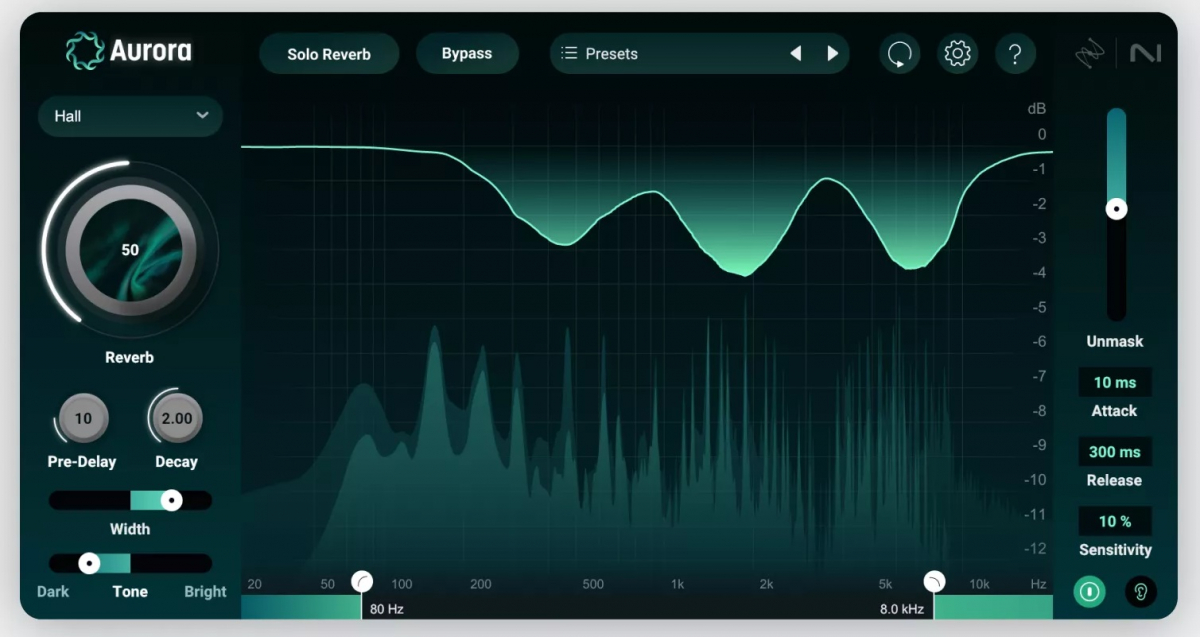Open settings with the gear icon
Screen dimensions: 1200x637
(x=957, y=54)
